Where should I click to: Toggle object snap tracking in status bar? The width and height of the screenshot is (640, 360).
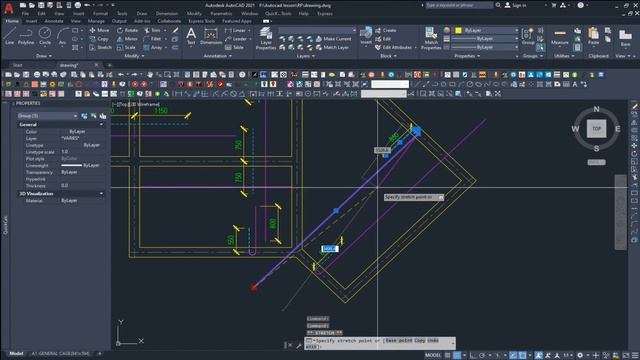click(x=513, y=355)
